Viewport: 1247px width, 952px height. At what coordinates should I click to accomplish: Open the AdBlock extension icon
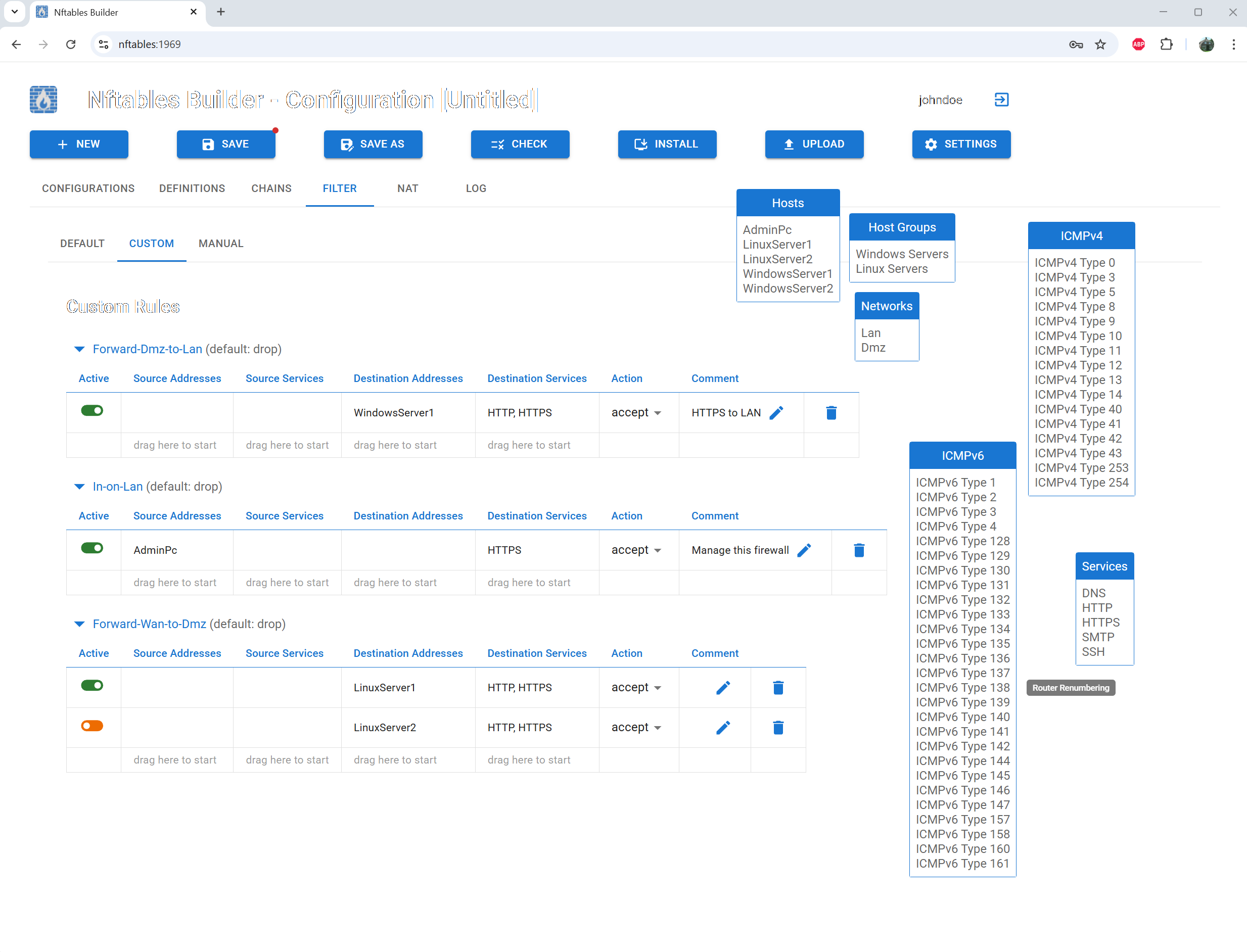coord(1138,44)
